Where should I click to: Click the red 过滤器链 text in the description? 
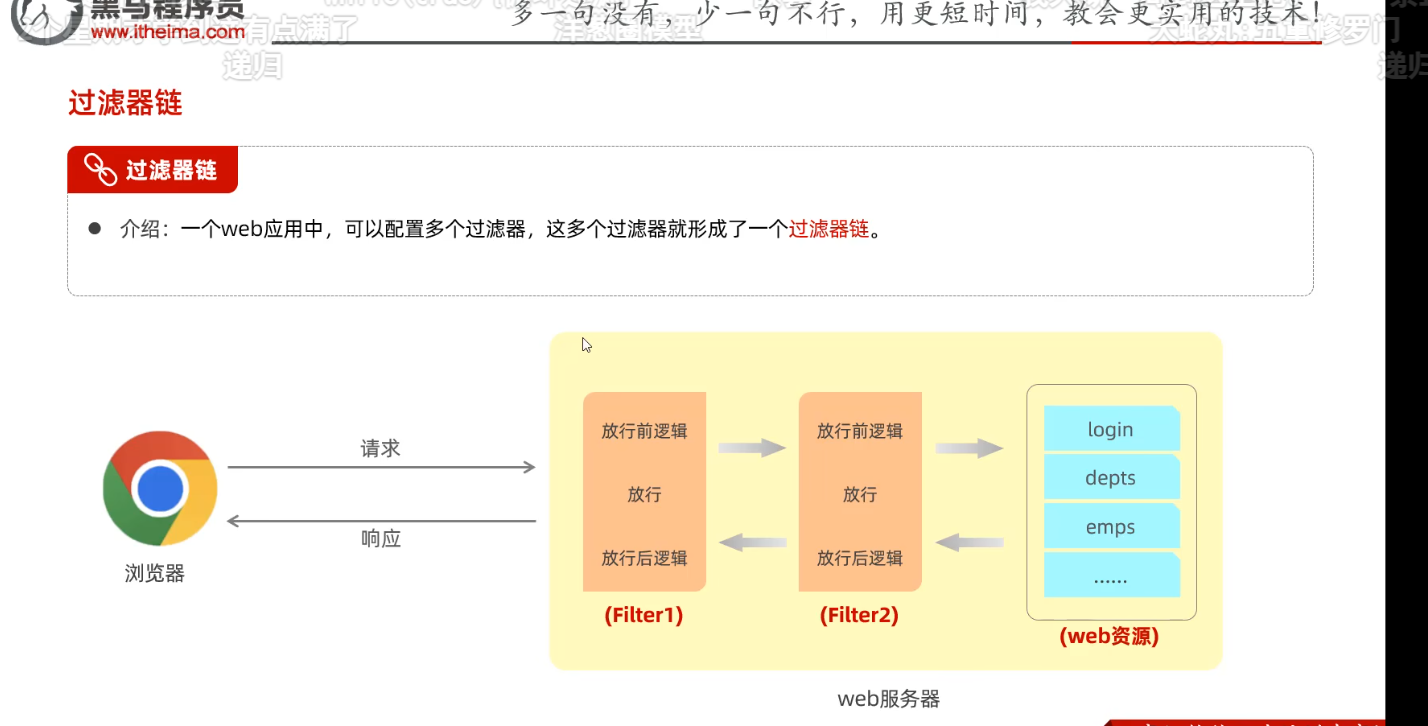pos(829,229)
